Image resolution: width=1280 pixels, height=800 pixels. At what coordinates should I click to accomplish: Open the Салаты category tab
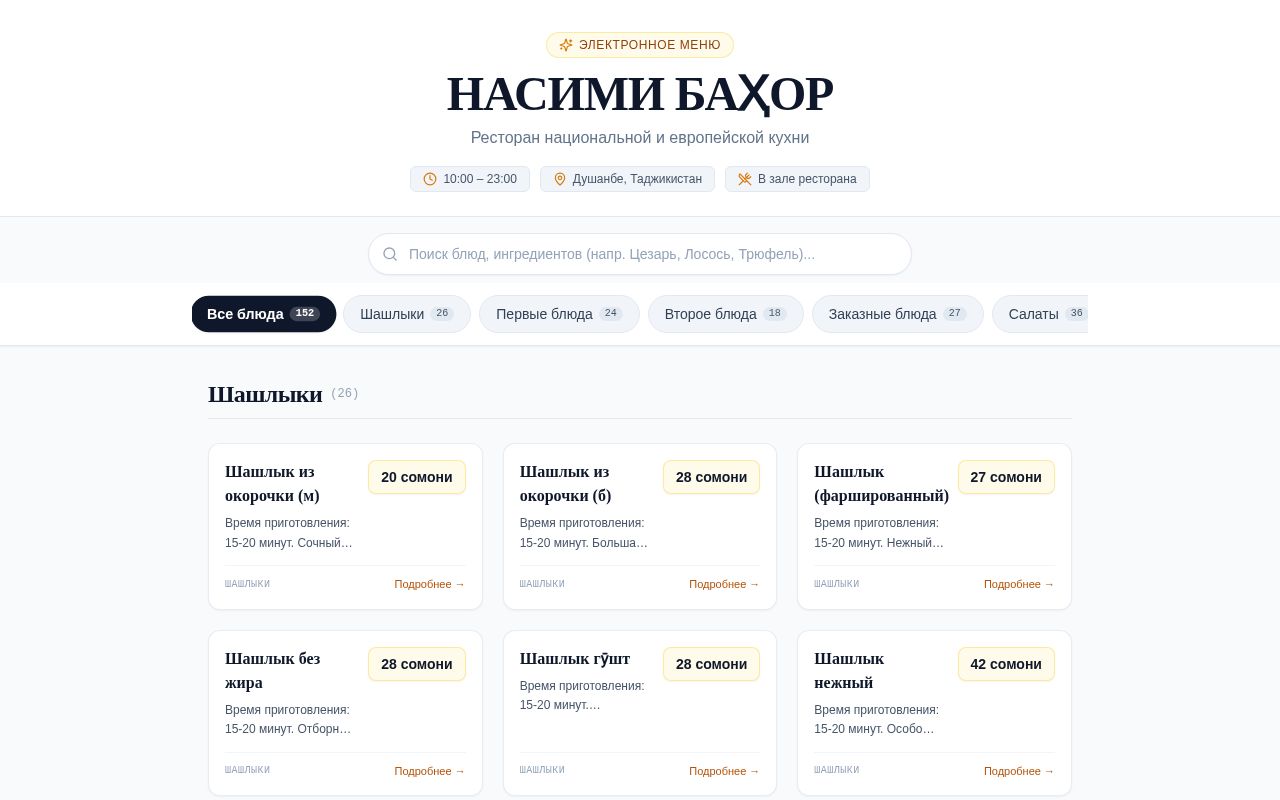tap(1040, 314)
